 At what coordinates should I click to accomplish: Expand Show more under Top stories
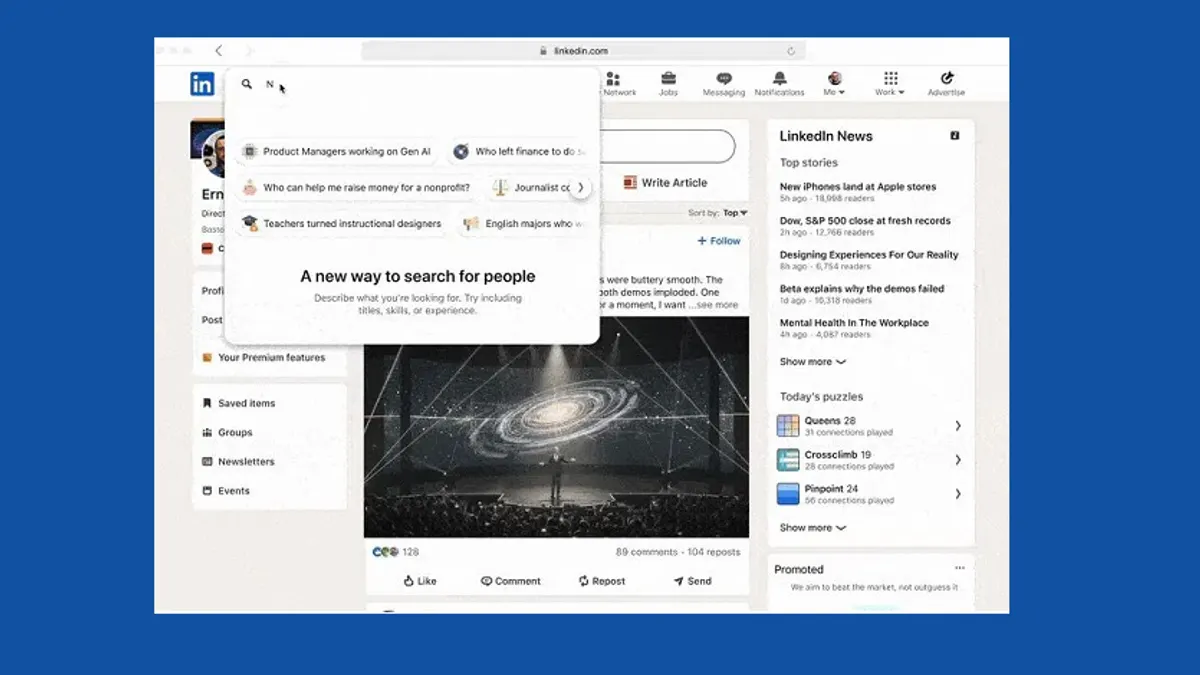pos(812,362)
